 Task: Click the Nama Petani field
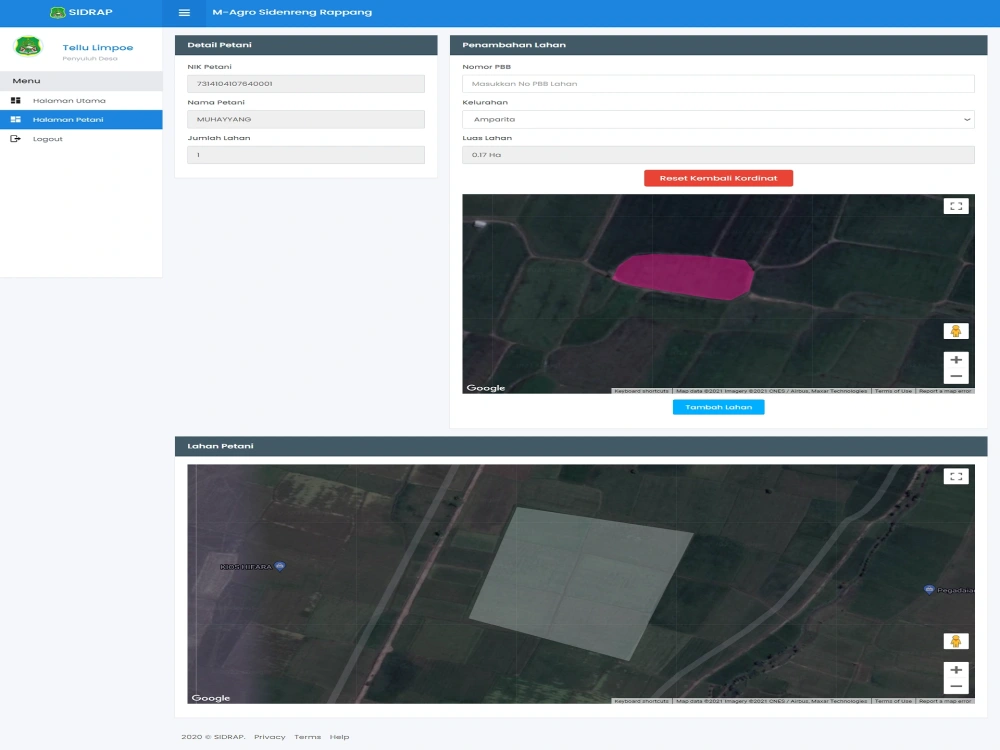[x=306, y=119]
